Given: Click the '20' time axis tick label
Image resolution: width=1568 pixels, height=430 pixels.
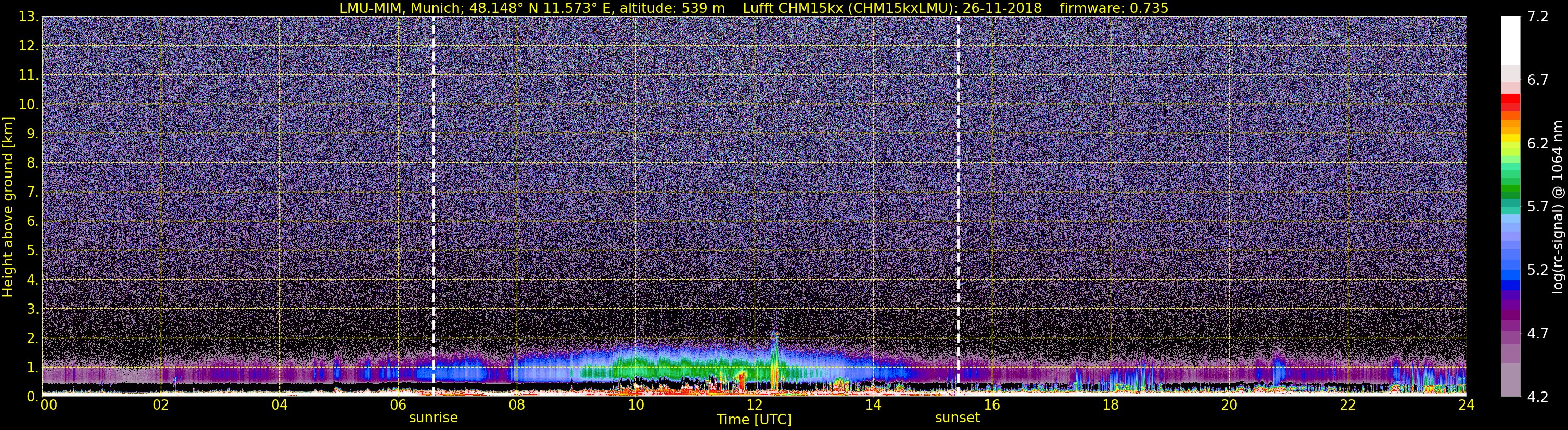Looking at the screenshot, I should [1229, 405].
